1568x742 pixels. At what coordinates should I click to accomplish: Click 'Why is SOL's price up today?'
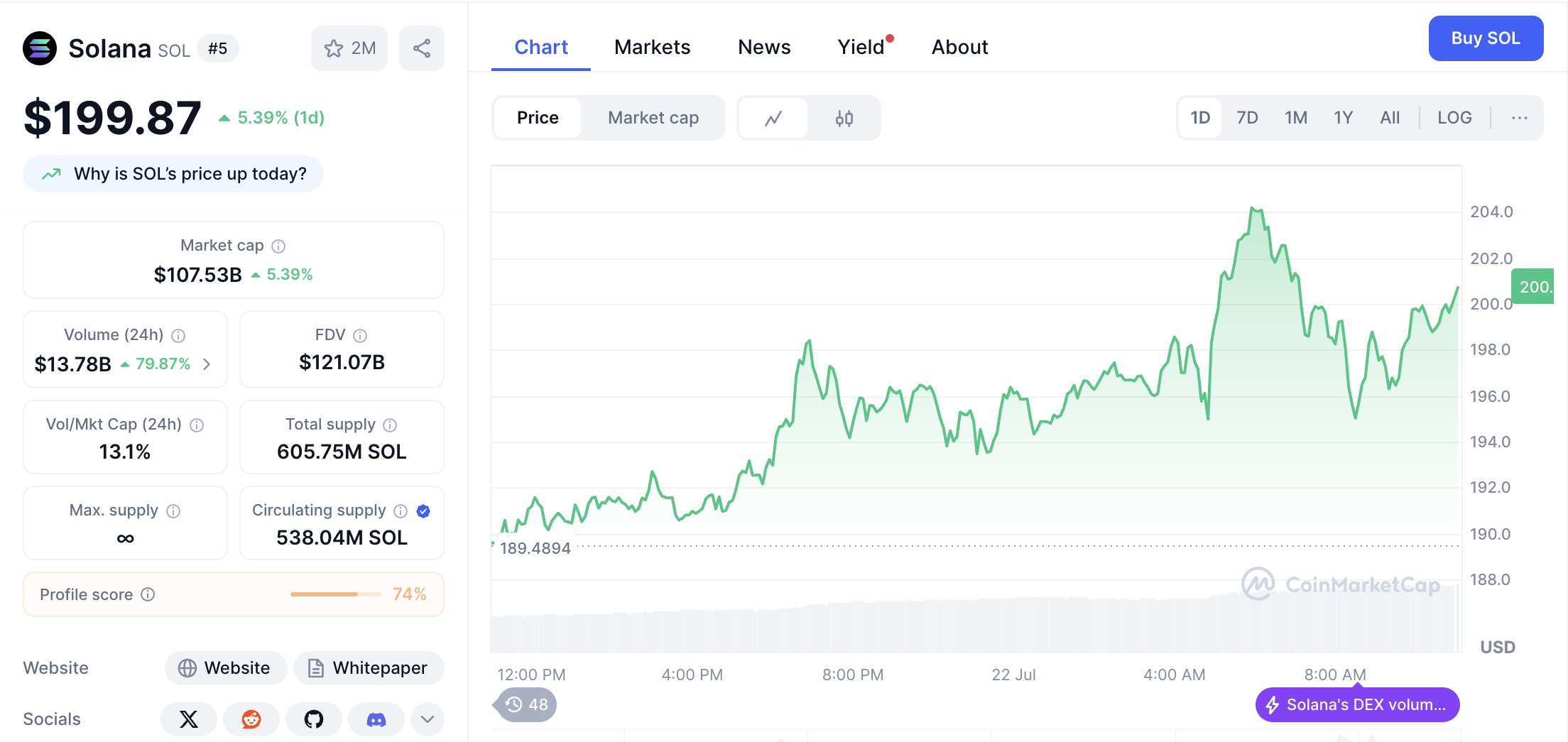173,174
